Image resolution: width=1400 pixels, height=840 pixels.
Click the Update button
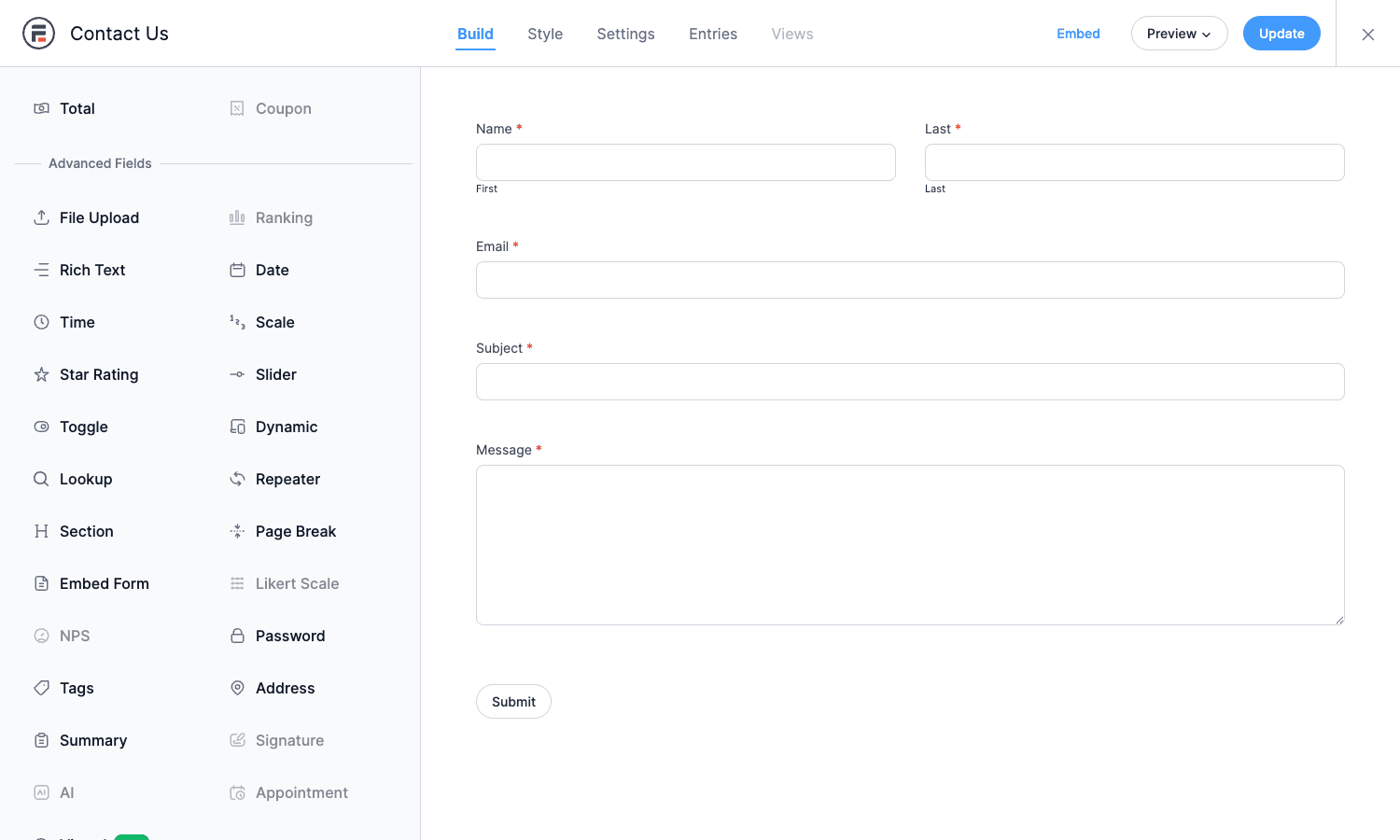click(x=1281, y=34)
